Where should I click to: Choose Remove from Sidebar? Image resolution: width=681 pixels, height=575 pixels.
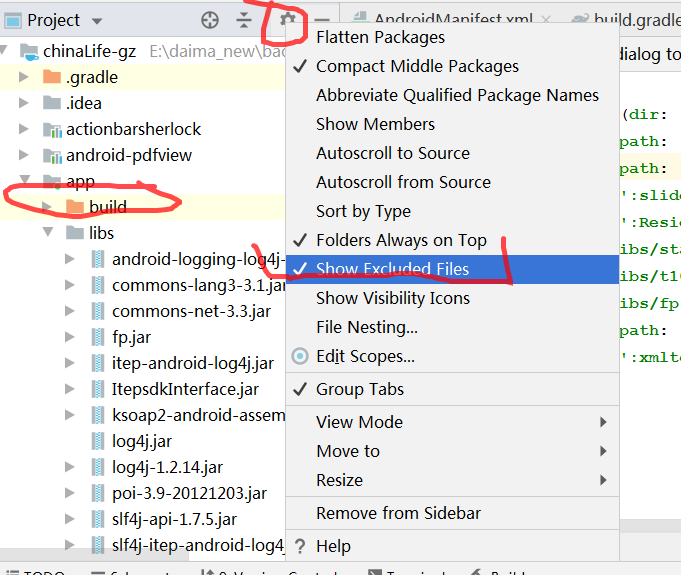[x=452, y=513]
